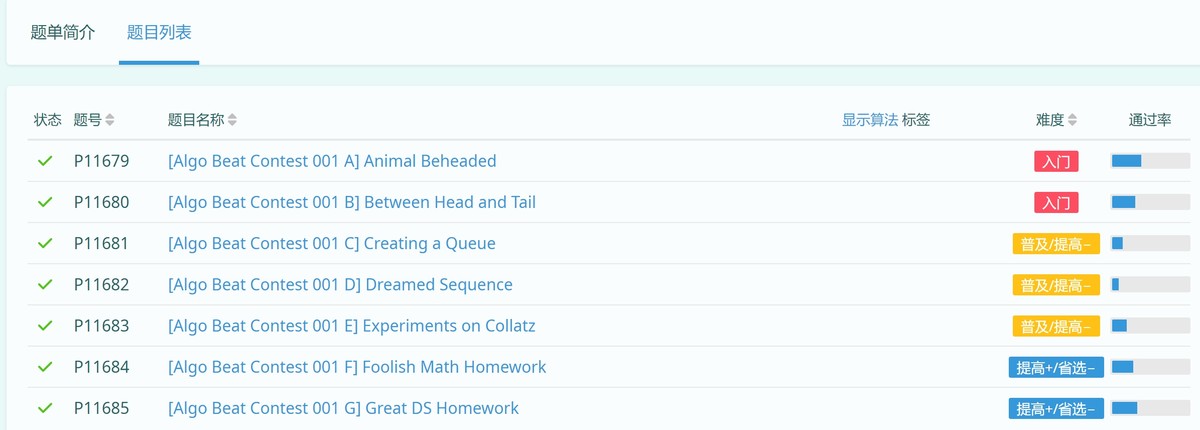Click the green checkmark for P11679
This screenshot has height=430, width=1200.
pyautogui.click(x=45, y=161)
